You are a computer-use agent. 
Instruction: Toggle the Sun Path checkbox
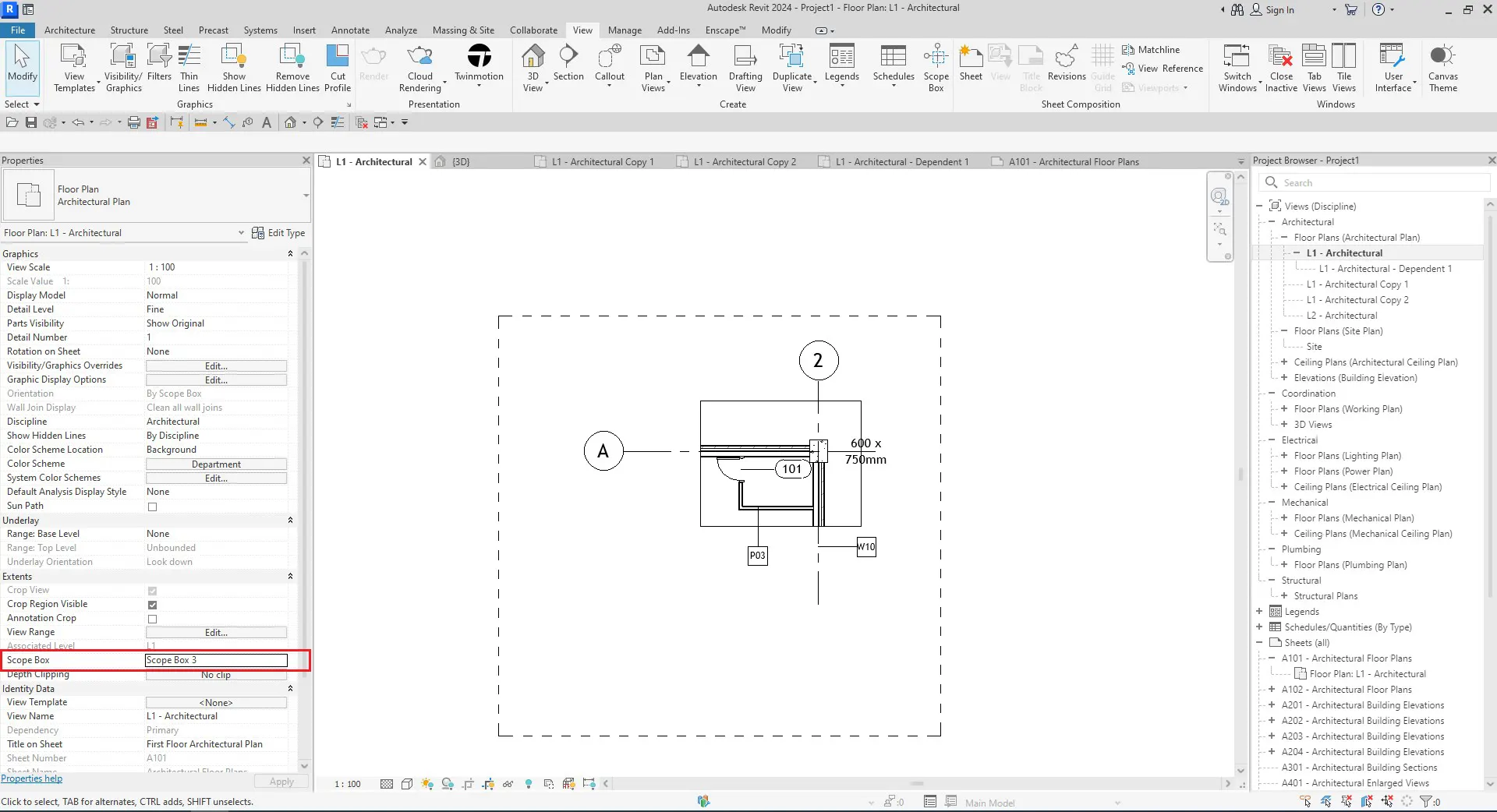pos(153,507)
